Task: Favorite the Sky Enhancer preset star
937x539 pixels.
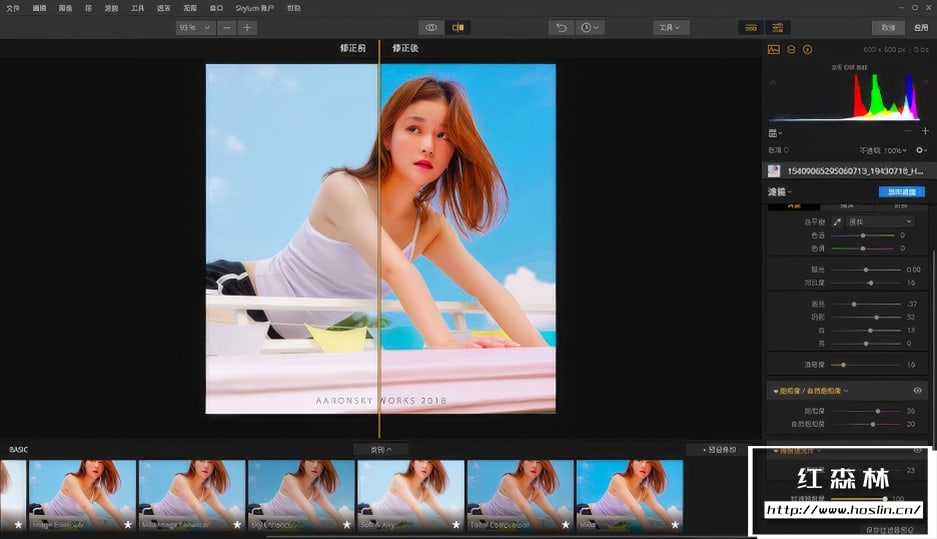Action: coord(347,525)
